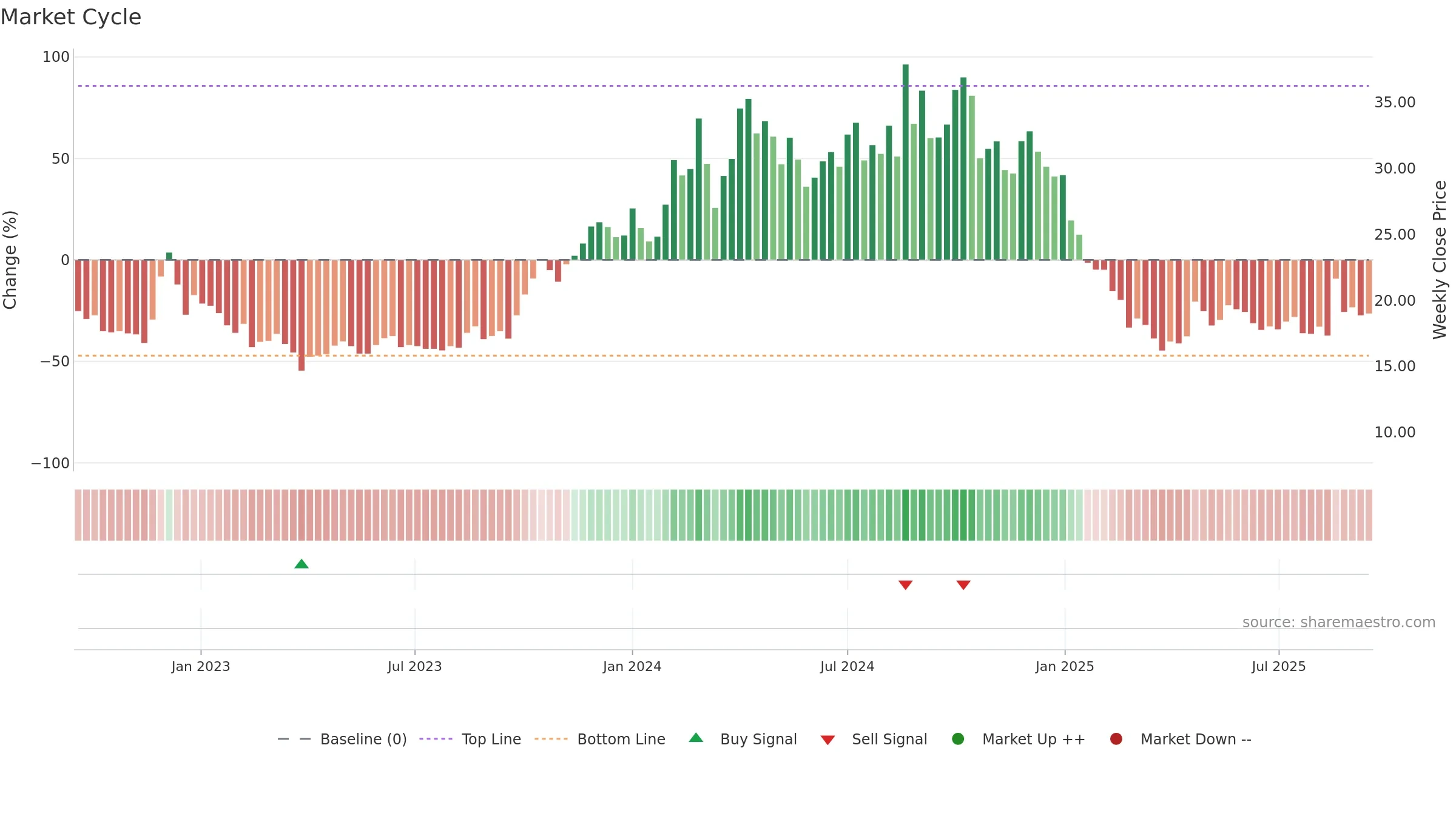Screen dimensions: 1456x819
Task: Click the 35.00 price tick label
Action: 1395,103
